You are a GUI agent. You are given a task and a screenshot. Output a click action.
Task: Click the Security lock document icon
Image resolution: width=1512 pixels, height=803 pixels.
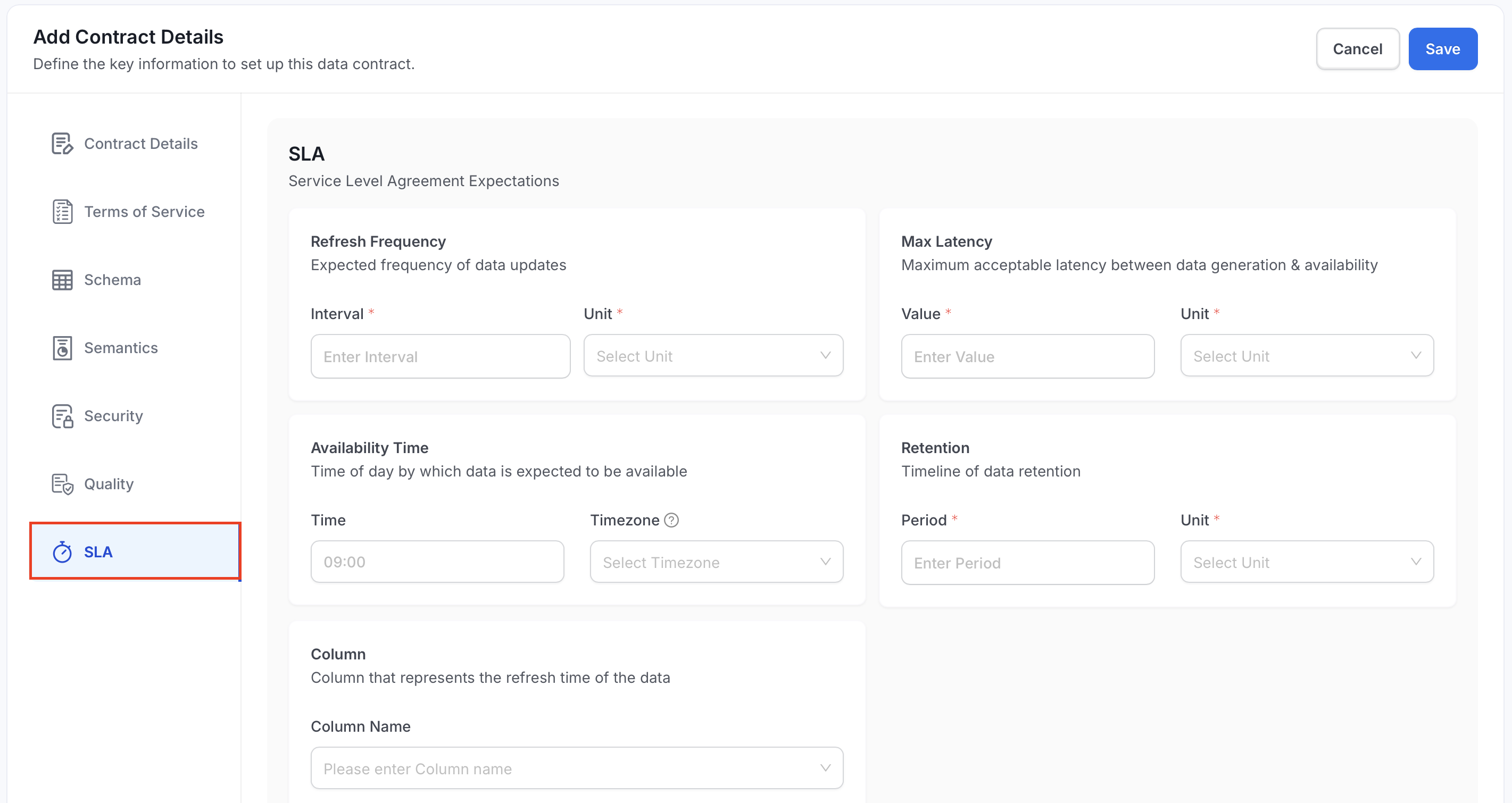tap(62, 416)
